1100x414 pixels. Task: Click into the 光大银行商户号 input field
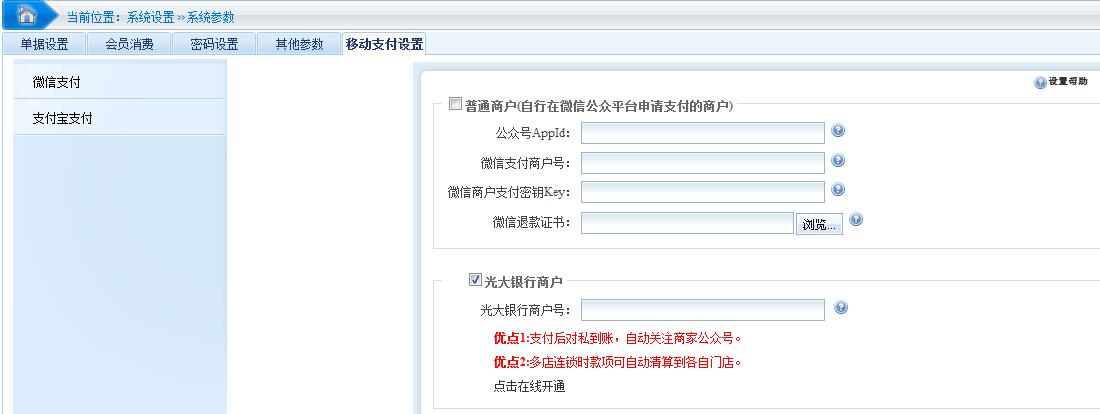pyautogui.click(x=702, y=310)
